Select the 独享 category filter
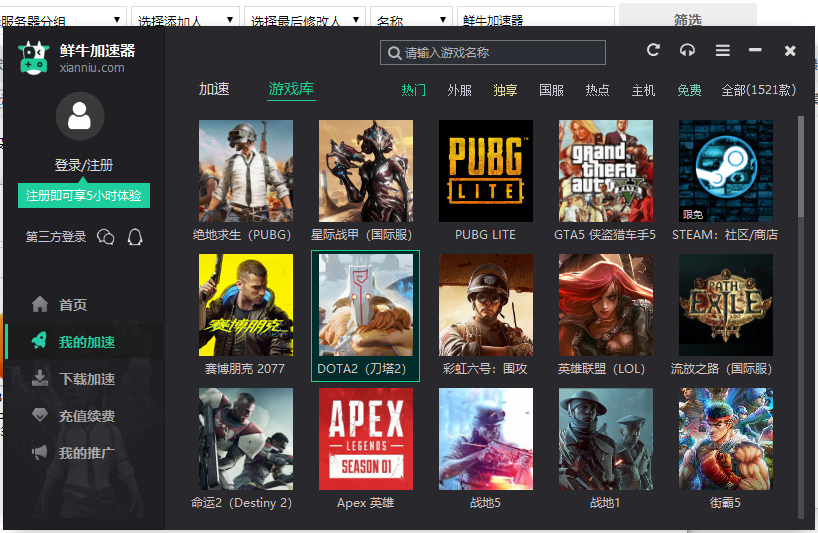Screen dimensions: 818x533 tap(505, 90)
